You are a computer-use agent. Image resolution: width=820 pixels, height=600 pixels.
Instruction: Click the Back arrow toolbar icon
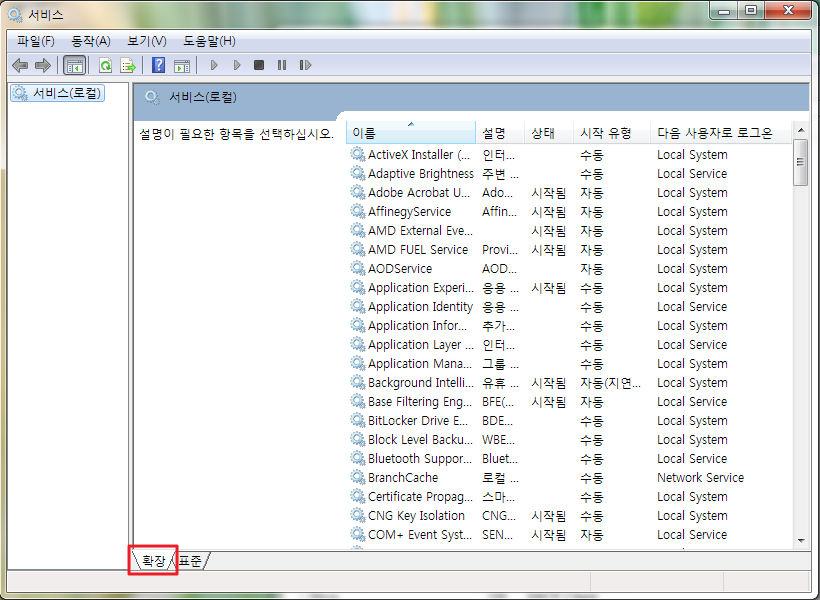(20, 65)
